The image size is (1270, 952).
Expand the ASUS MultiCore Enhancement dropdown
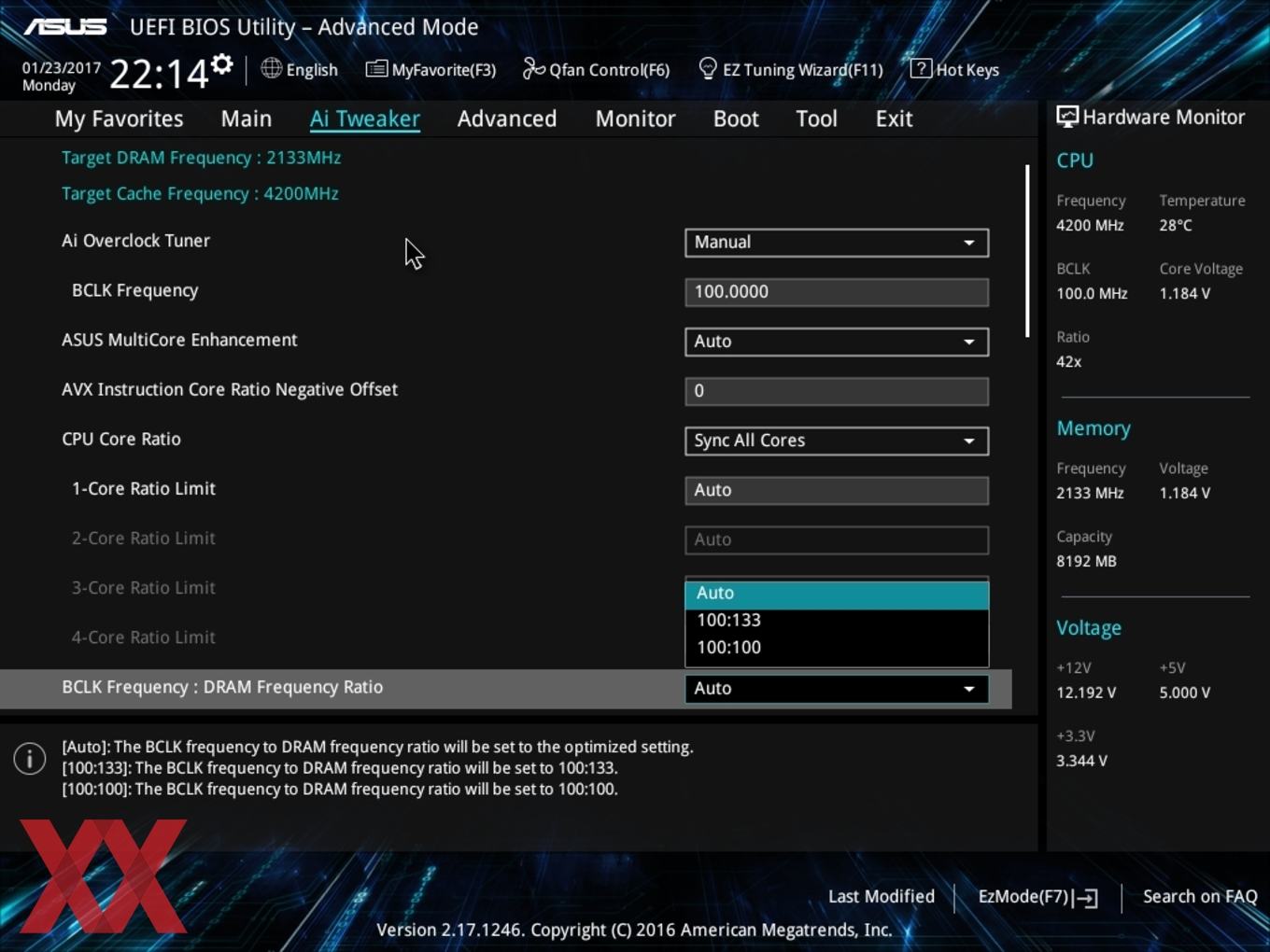pyautogui.click(x=837, y=342)
